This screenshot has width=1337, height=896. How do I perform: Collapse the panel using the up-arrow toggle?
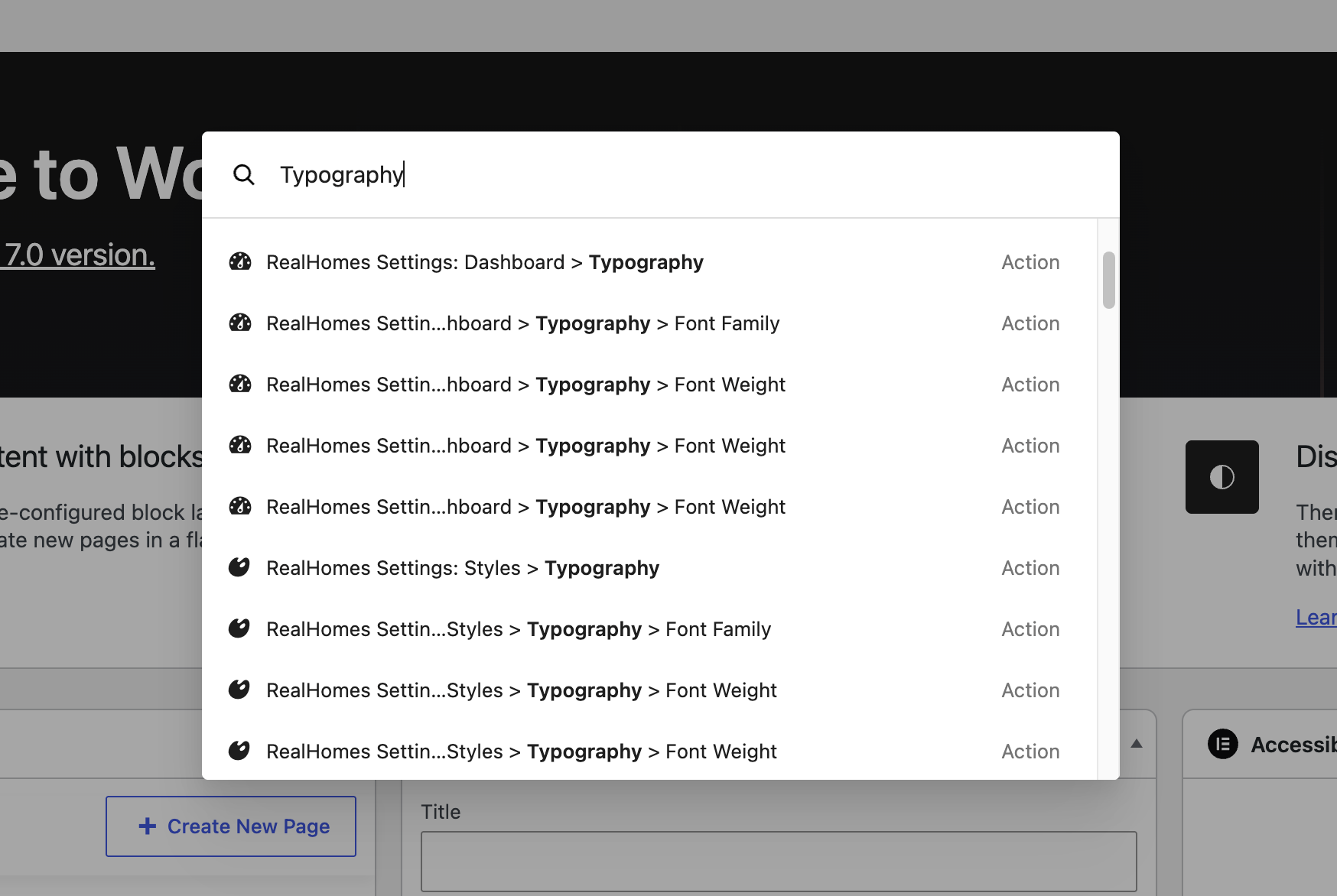click(x=1137, y=744)
